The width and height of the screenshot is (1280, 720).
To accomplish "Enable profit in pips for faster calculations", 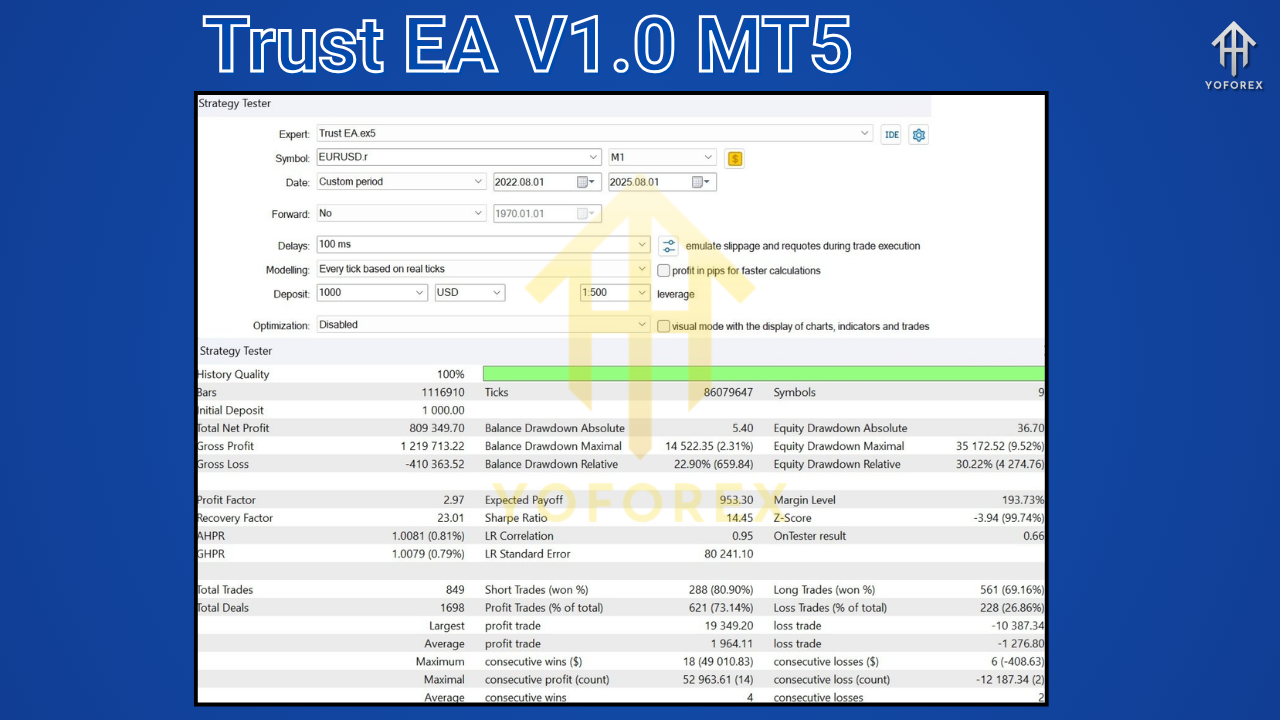I will pos(663,270).
